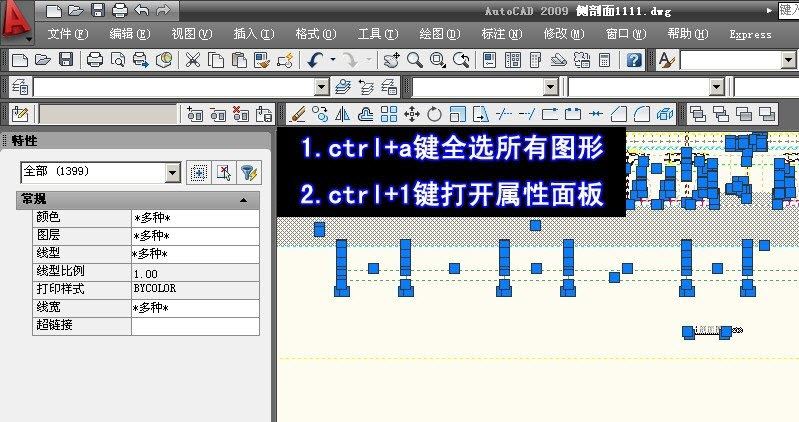Open the undo history dropdown arrow

point(333,60)
